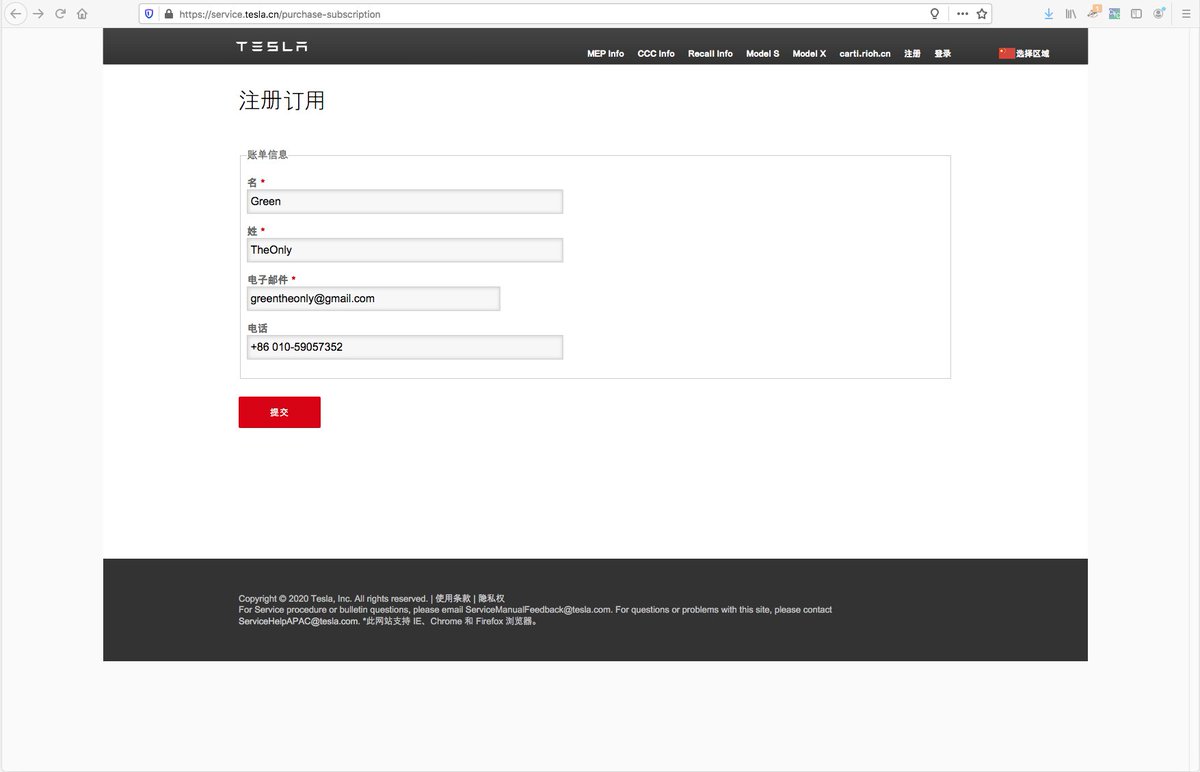The image size is (1200, 772).
Task: Click the Tesla logo in the header
Action: [272, 47]
